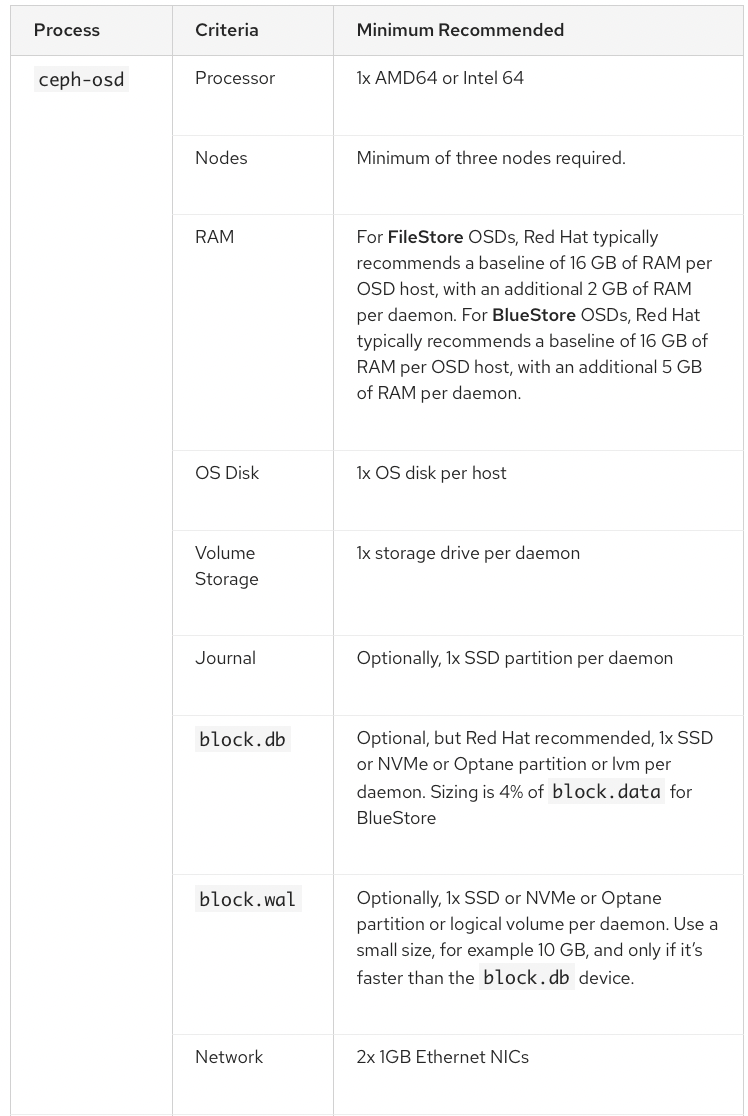Image resolution: width=748 pixels, height=1116 pixels.
Task: Click the block.wal code label
Action: click(248, 900)
